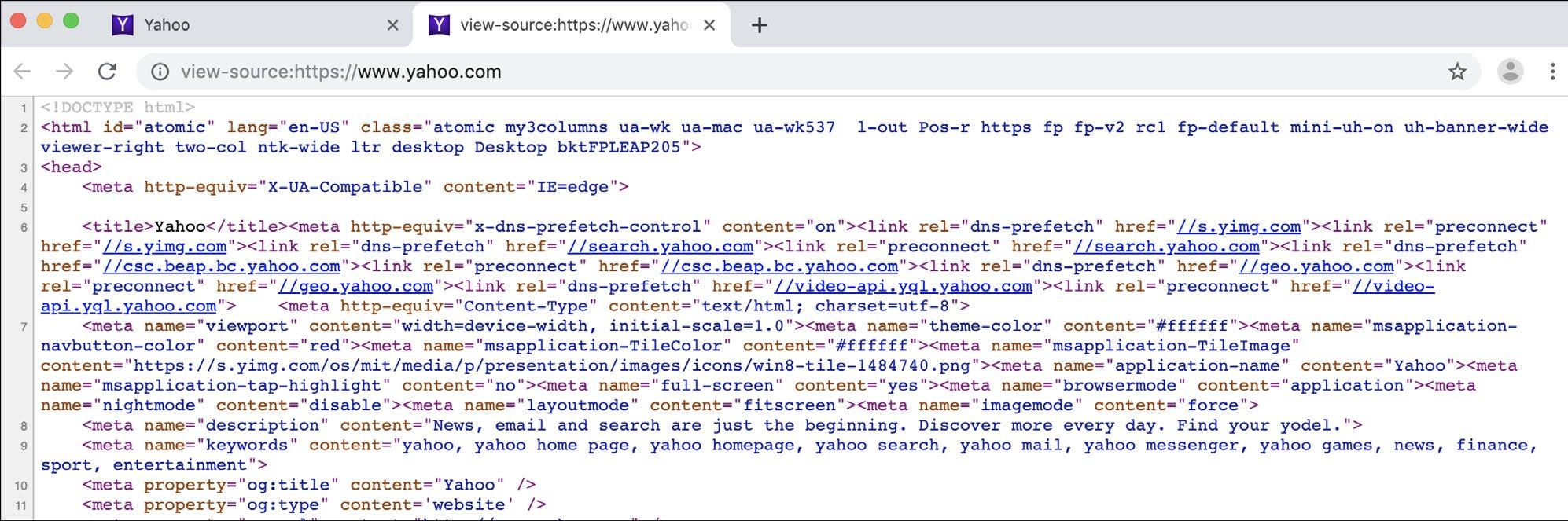
Task: Open a new tab with the plus button
Action: tap(759, 25)
